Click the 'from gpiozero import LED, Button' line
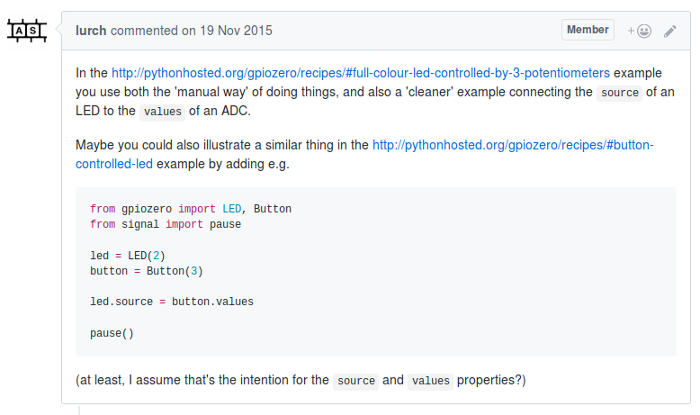 tap(190, 209)
